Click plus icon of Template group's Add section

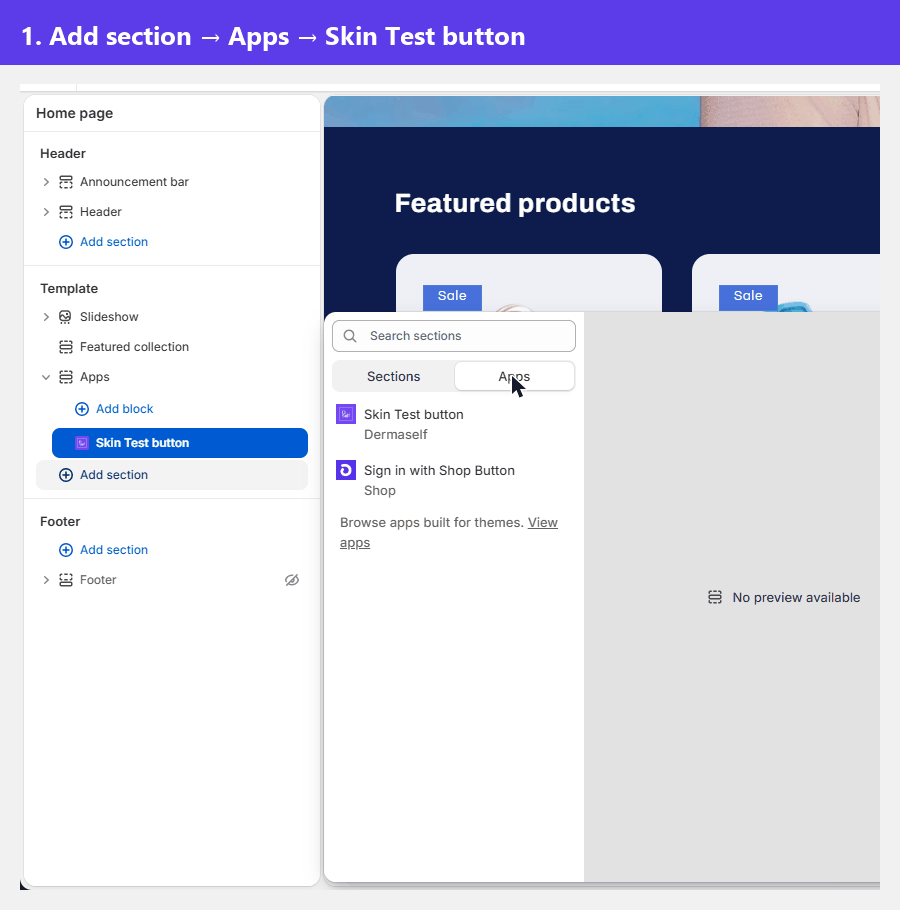click(x=66, y=475)
